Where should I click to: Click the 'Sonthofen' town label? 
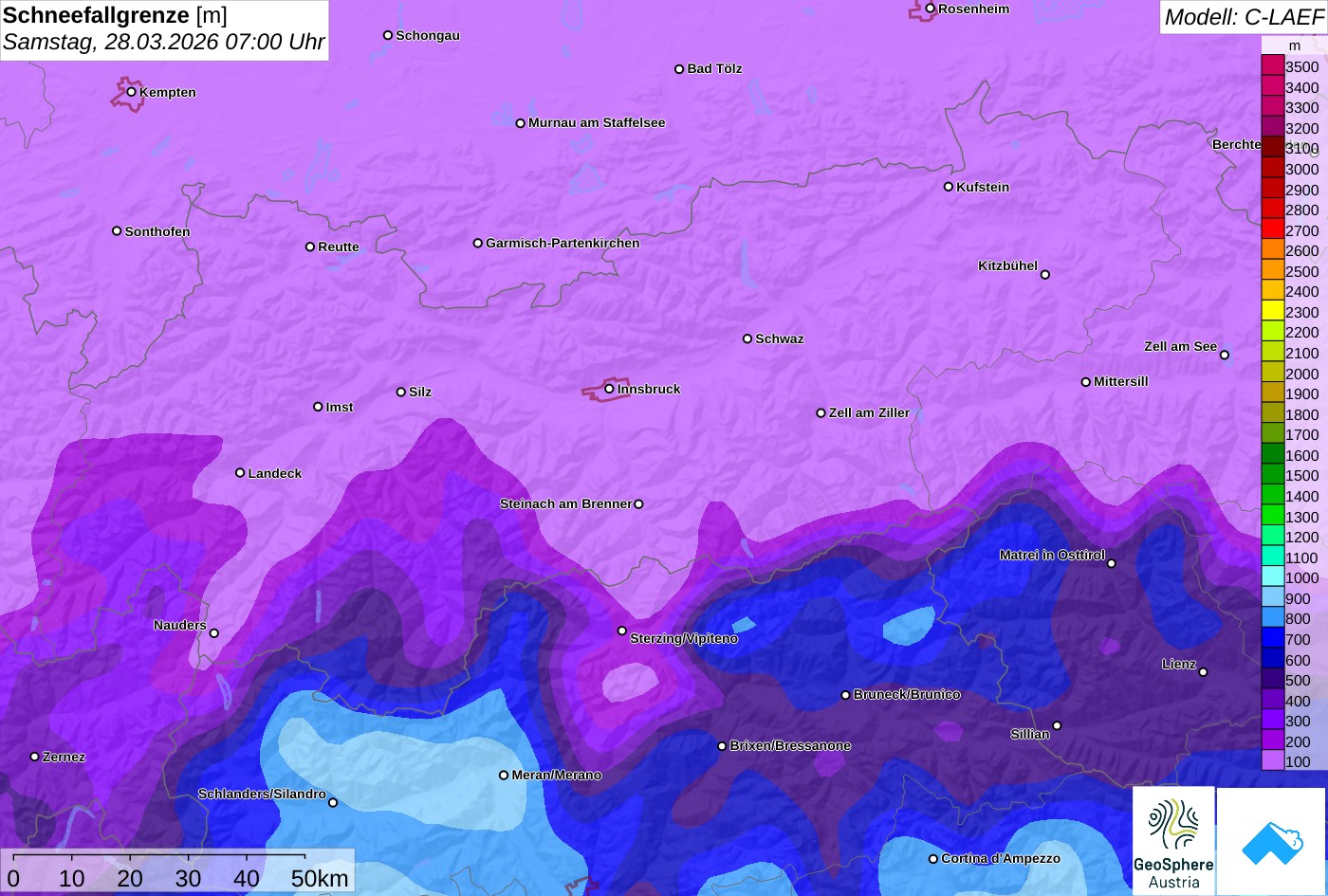(x=157, y=231)
